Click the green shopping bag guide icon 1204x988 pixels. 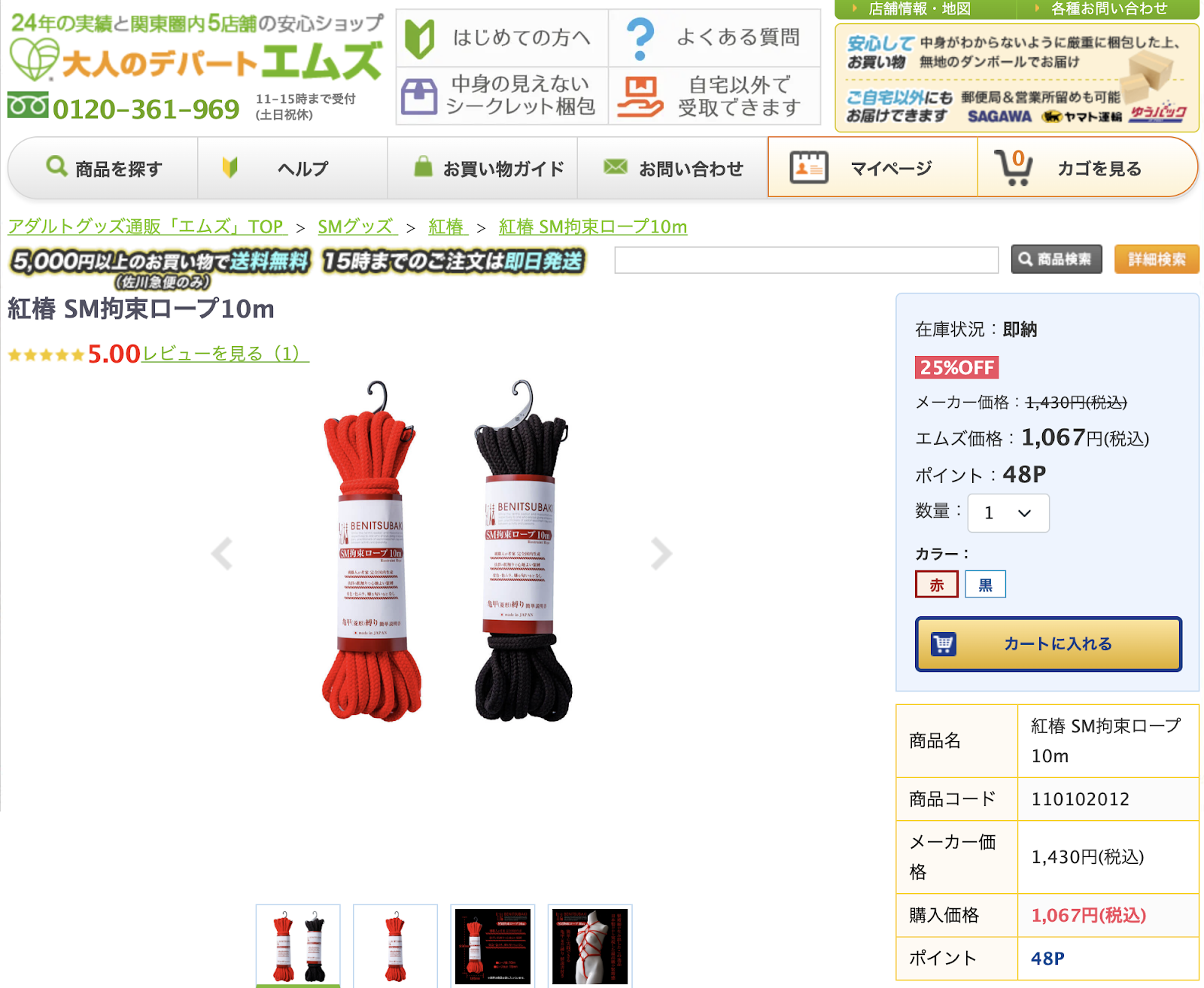(x=424, y=166)
